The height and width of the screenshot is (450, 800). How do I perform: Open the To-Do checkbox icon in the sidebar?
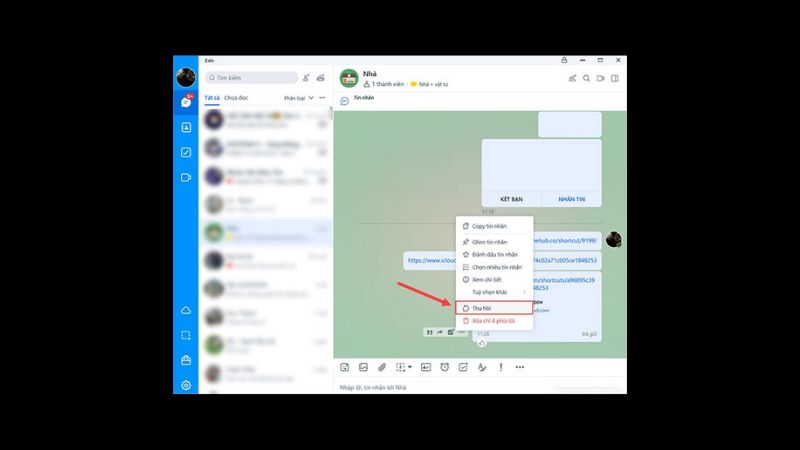click(186, 153)
